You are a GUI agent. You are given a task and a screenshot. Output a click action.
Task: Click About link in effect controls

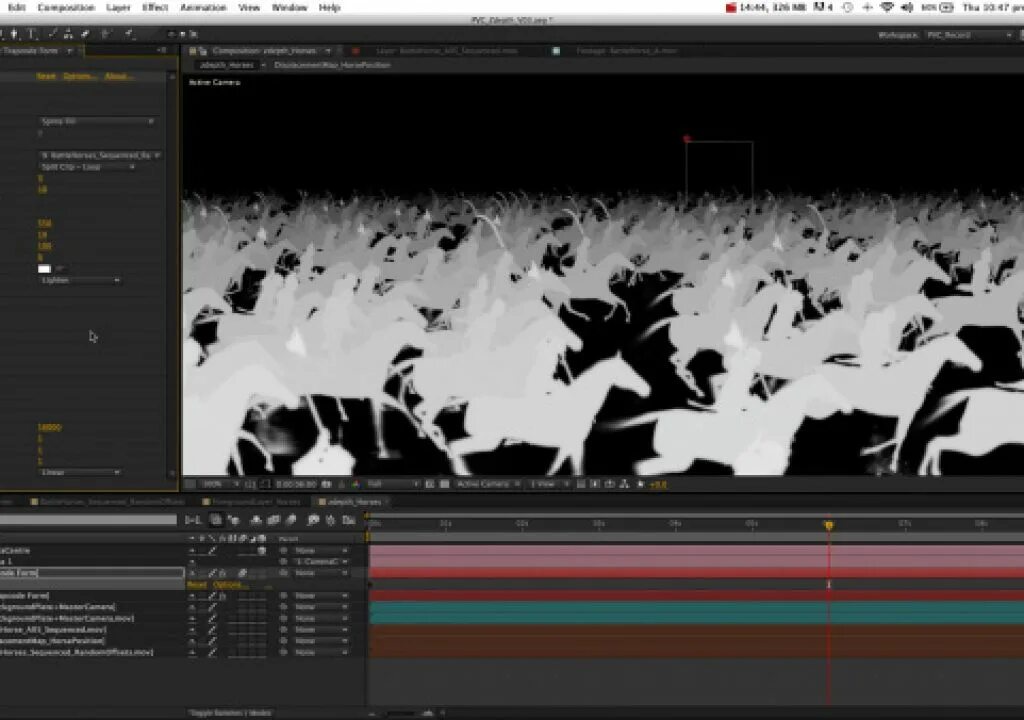tap(119, 76)
